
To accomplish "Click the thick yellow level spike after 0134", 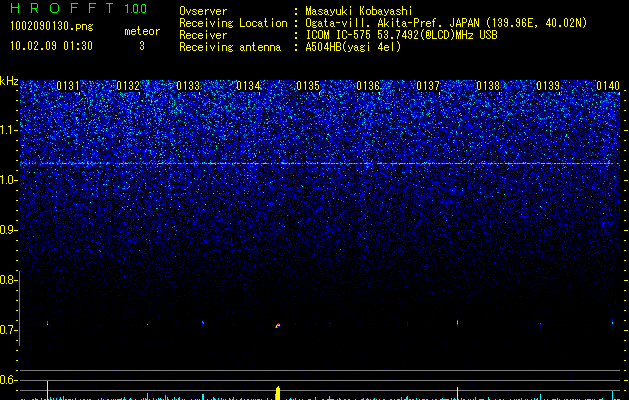I will tap(278, 393).
